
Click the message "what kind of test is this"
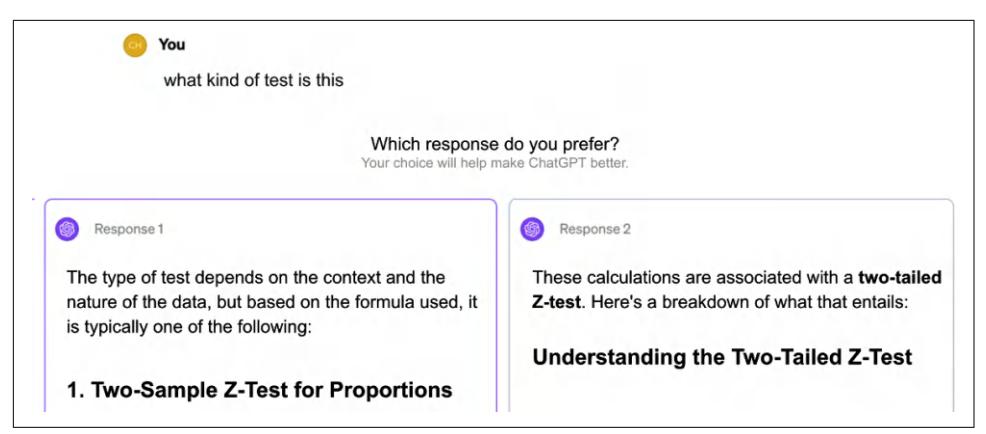(x=253, y=80)
